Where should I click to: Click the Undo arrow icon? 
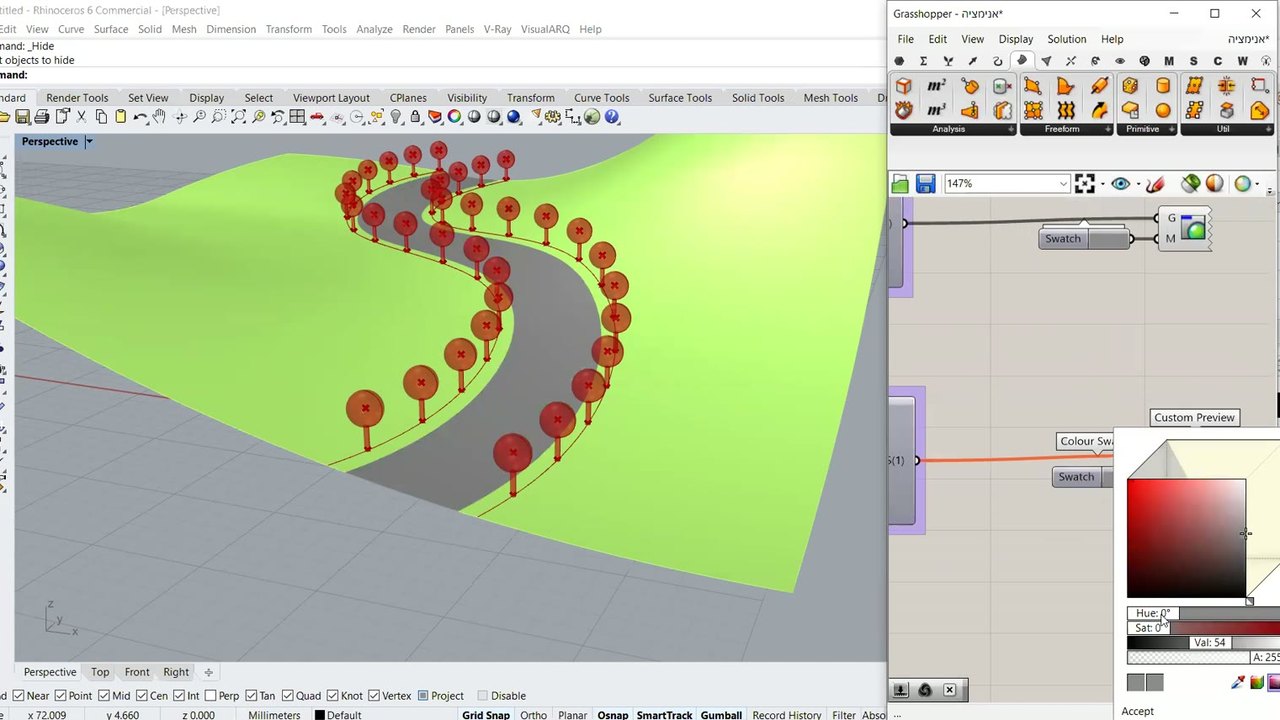click(141, 117)
